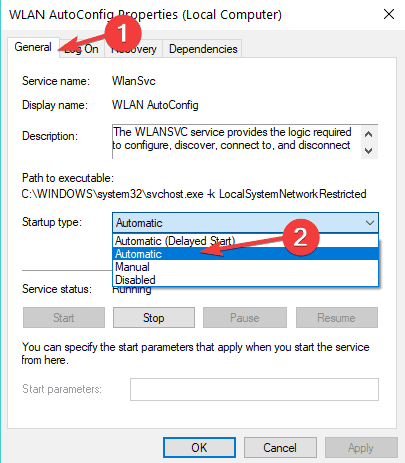This screenshot has width=405, height=463.
Task: Confirm with the OK button
Action: tap(199, 447)
